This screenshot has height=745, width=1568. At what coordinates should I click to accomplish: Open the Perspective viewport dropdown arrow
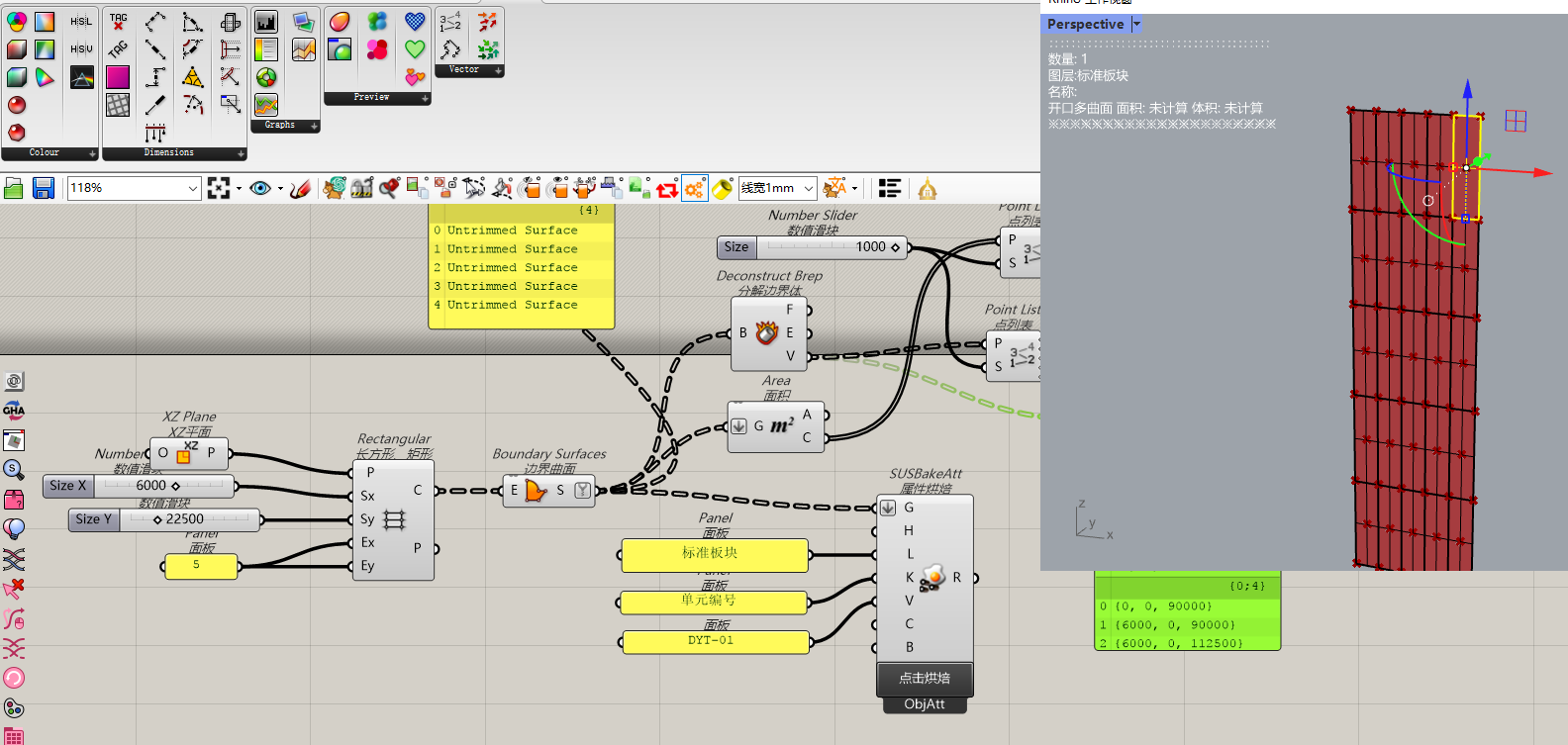(1136, 24)
